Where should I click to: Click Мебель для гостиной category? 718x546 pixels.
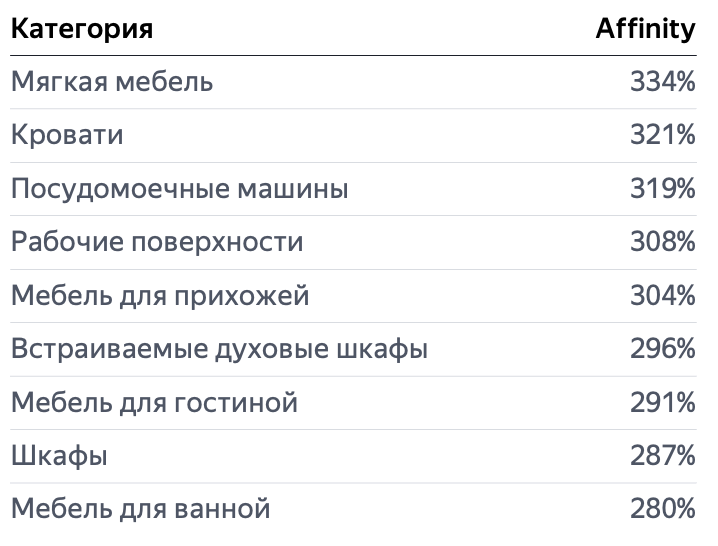[x=154, y=403]
